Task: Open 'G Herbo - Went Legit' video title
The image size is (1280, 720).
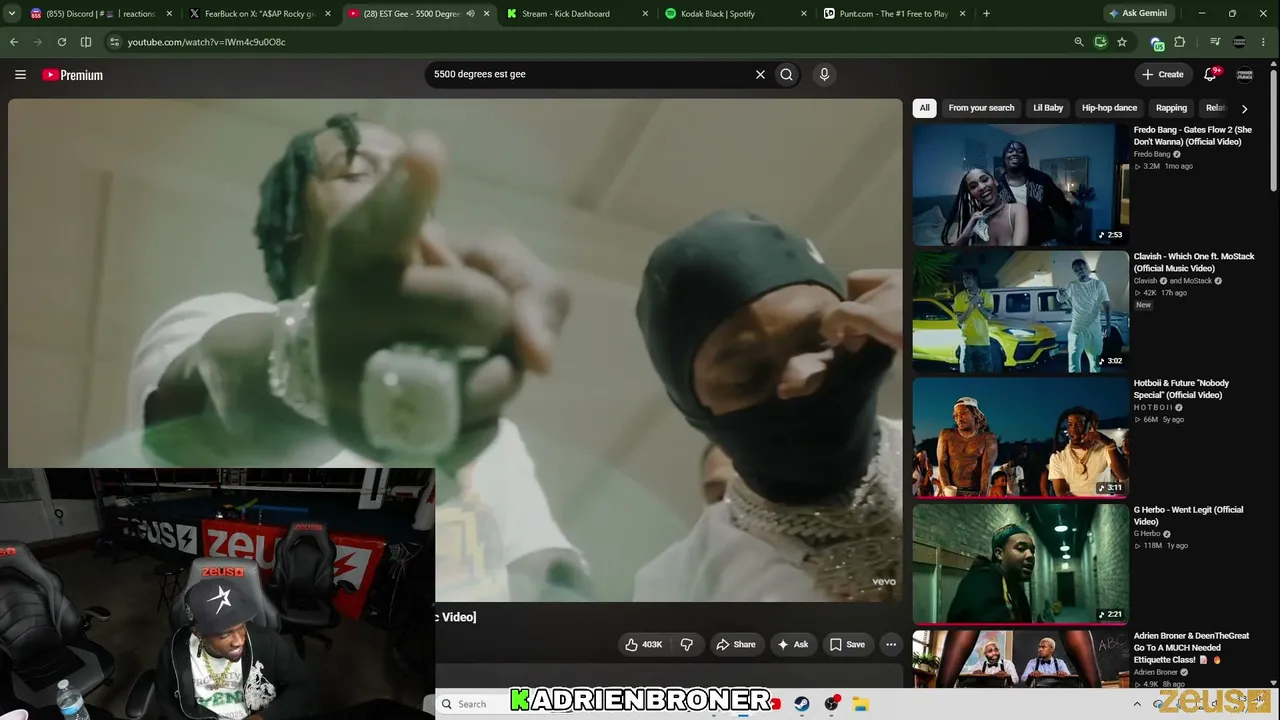Action: tap(1188, 516)
